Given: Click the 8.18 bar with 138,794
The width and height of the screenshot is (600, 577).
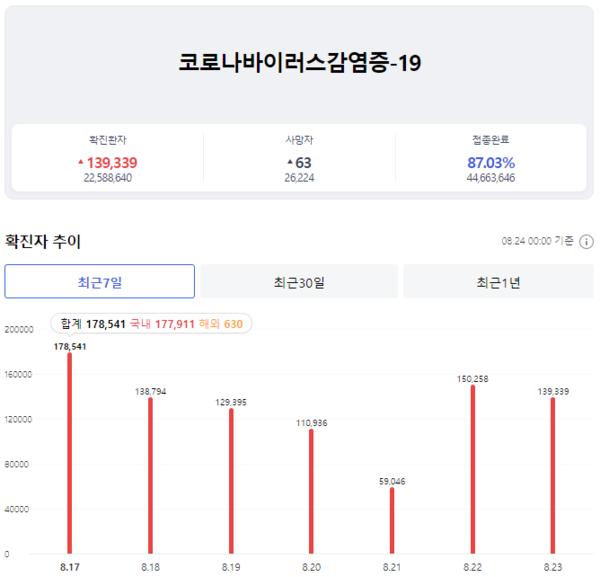Looking at the screenshot, I should pos(150,476).
